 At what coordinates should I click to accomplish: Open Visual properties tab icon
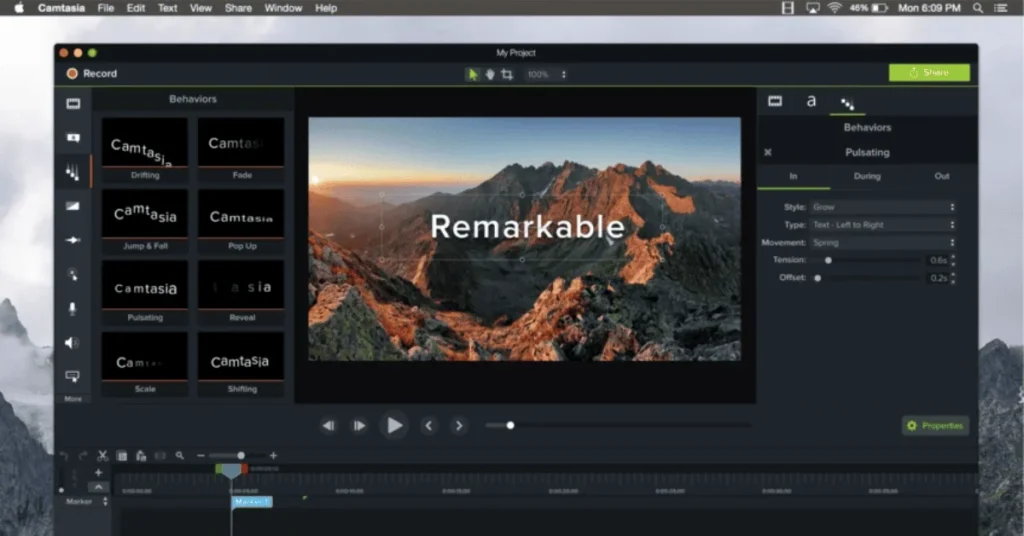click(775, 101)
